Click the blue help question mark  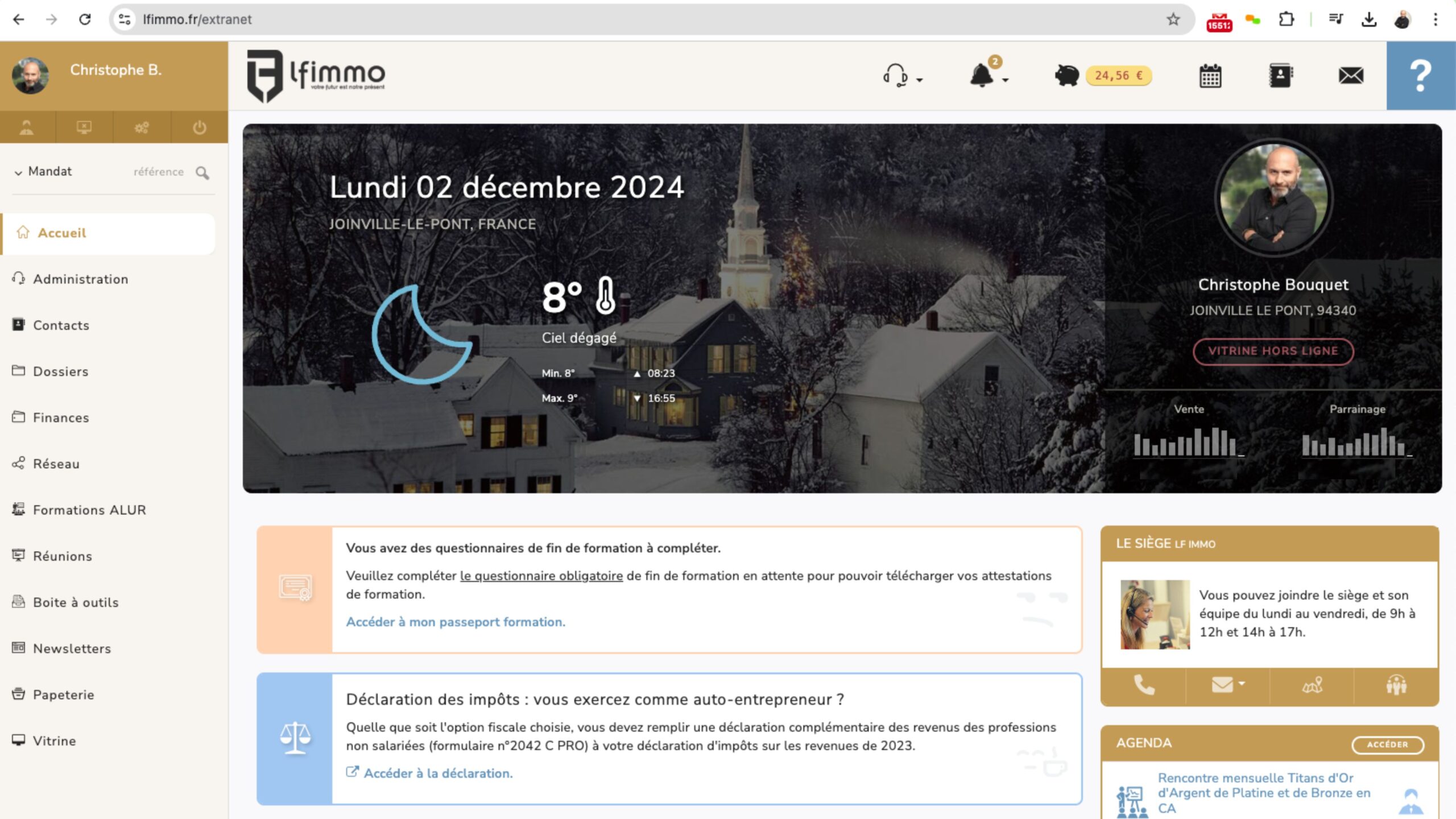(x=1420, y=76)
